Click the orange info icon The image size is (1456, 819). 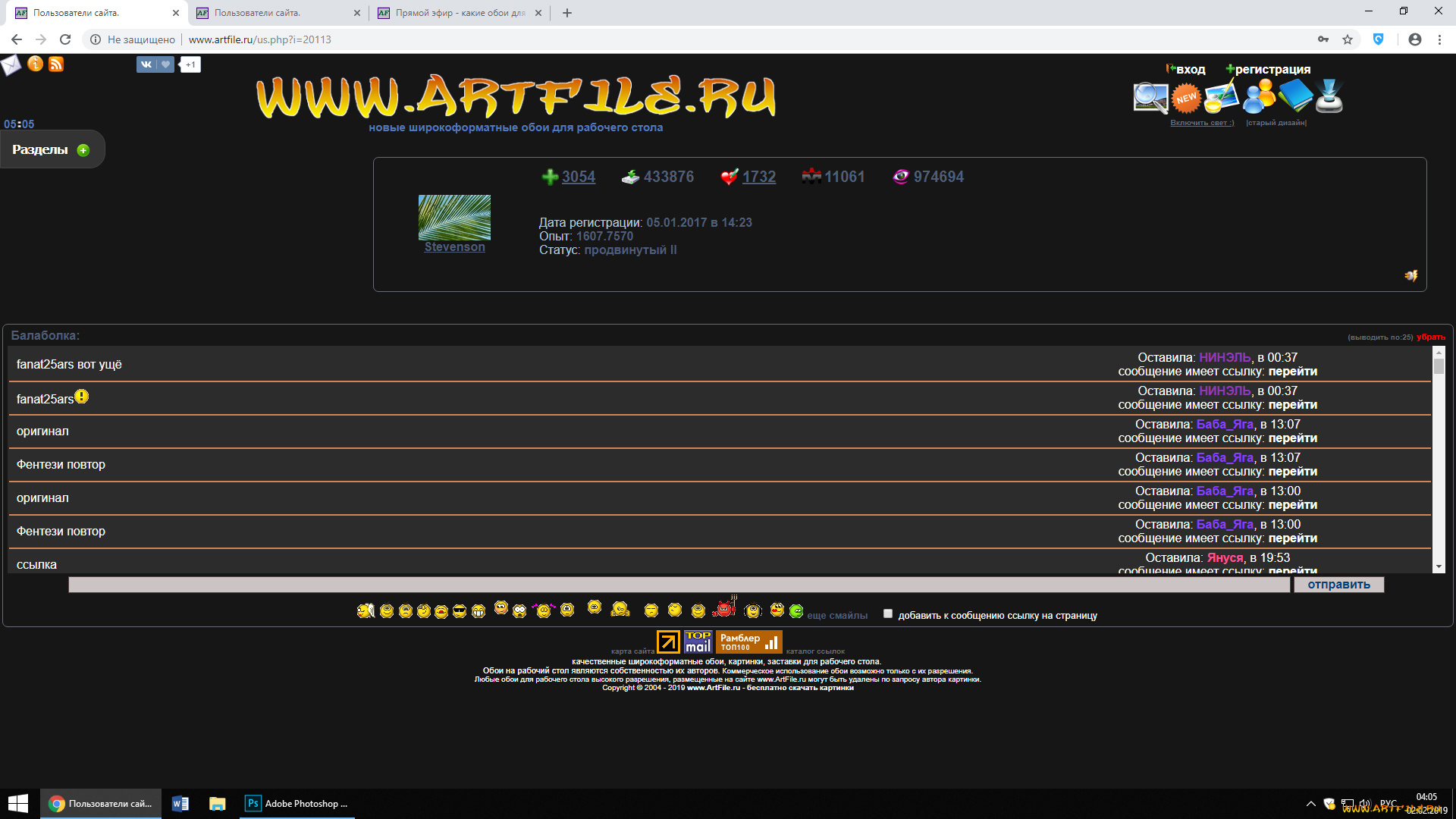point(35,64)
